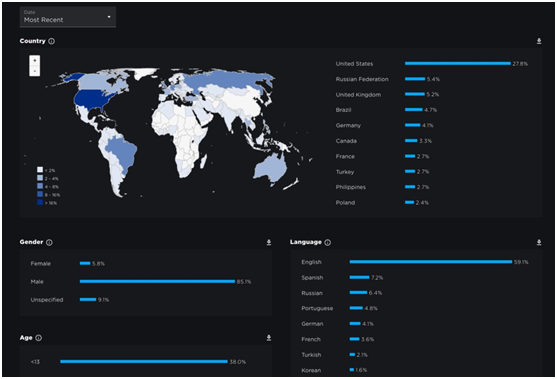Click the info icon beside Country
This screenshot has height=379, width=557.
52,41
